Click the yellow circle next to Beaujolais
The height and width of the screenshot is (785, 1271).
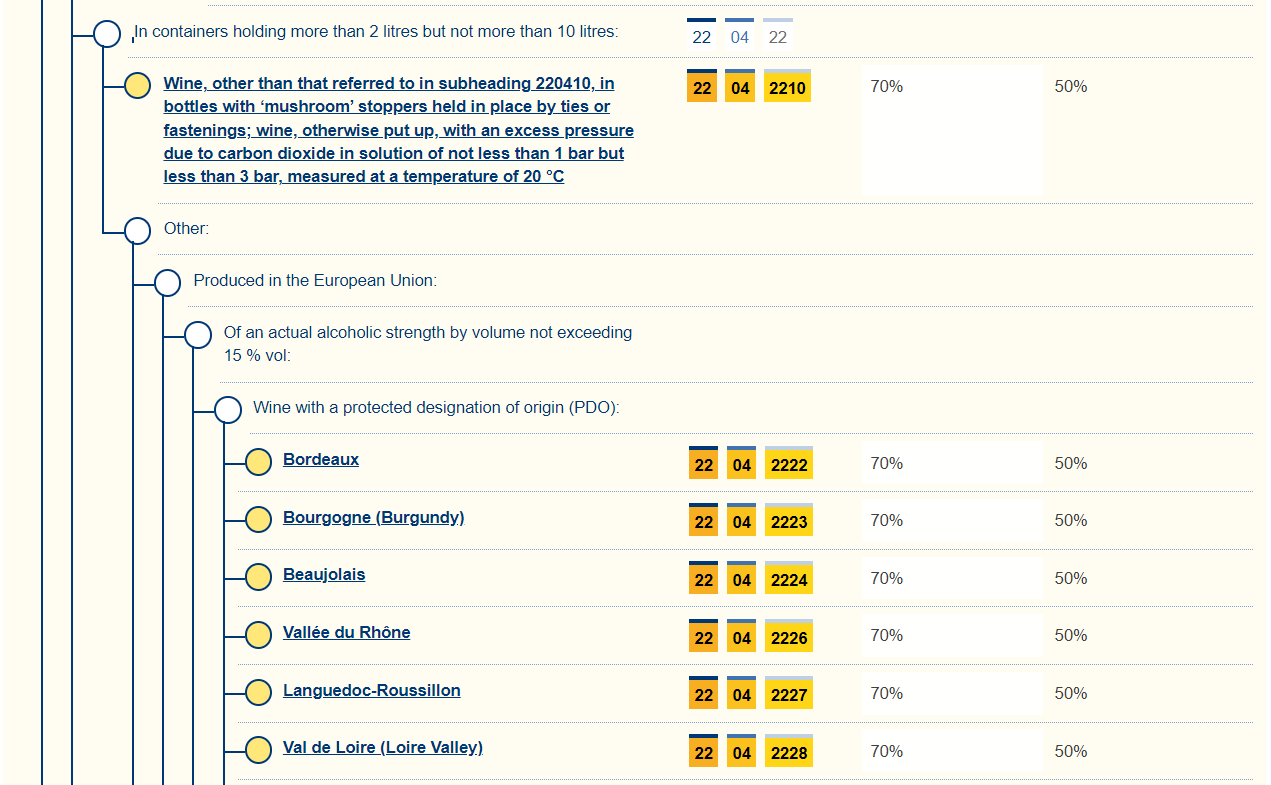tap(258, 577)
